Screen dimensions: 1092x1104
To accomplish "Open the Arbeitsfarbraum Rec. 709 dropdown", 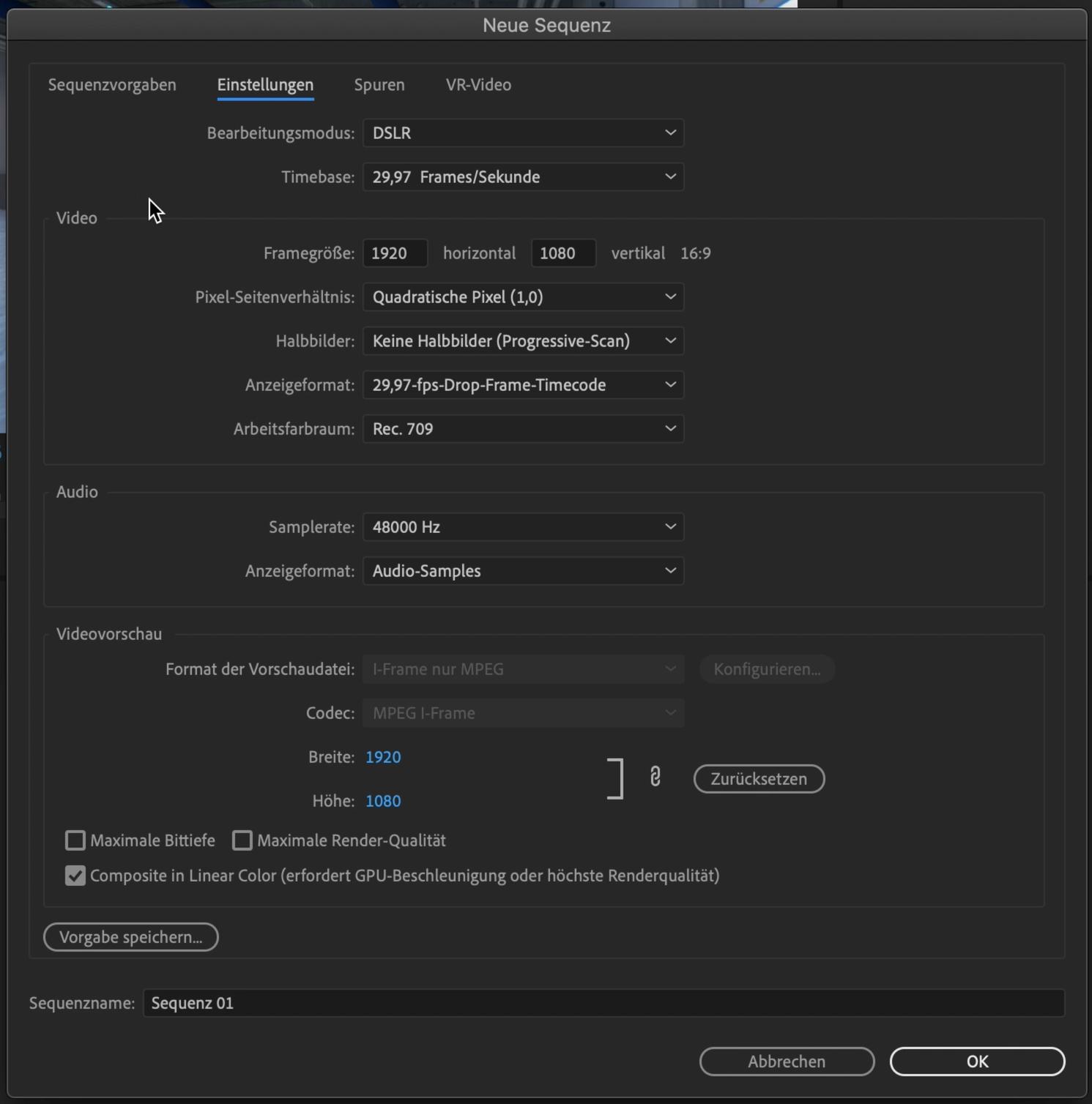I will 523,429.
